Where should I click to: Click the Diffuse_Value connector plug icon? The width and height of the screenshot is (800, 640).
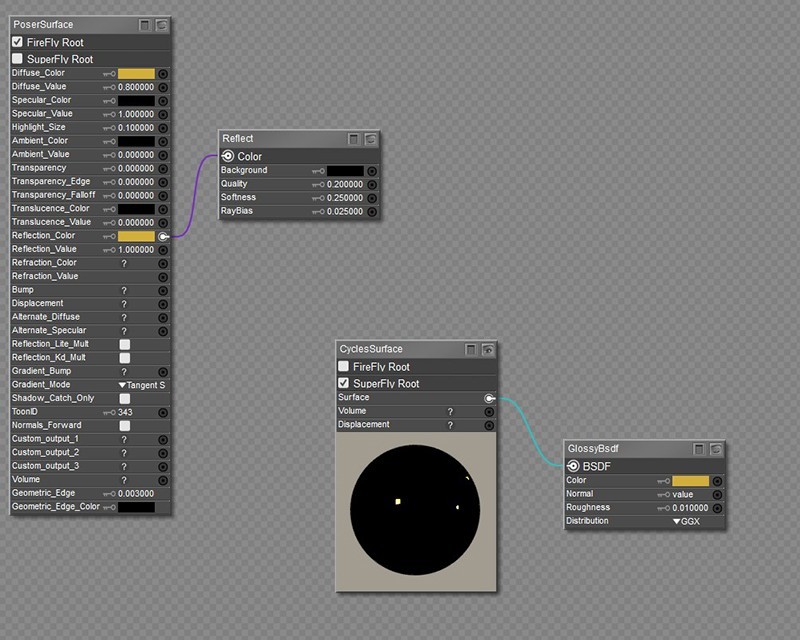click(163, 87)
